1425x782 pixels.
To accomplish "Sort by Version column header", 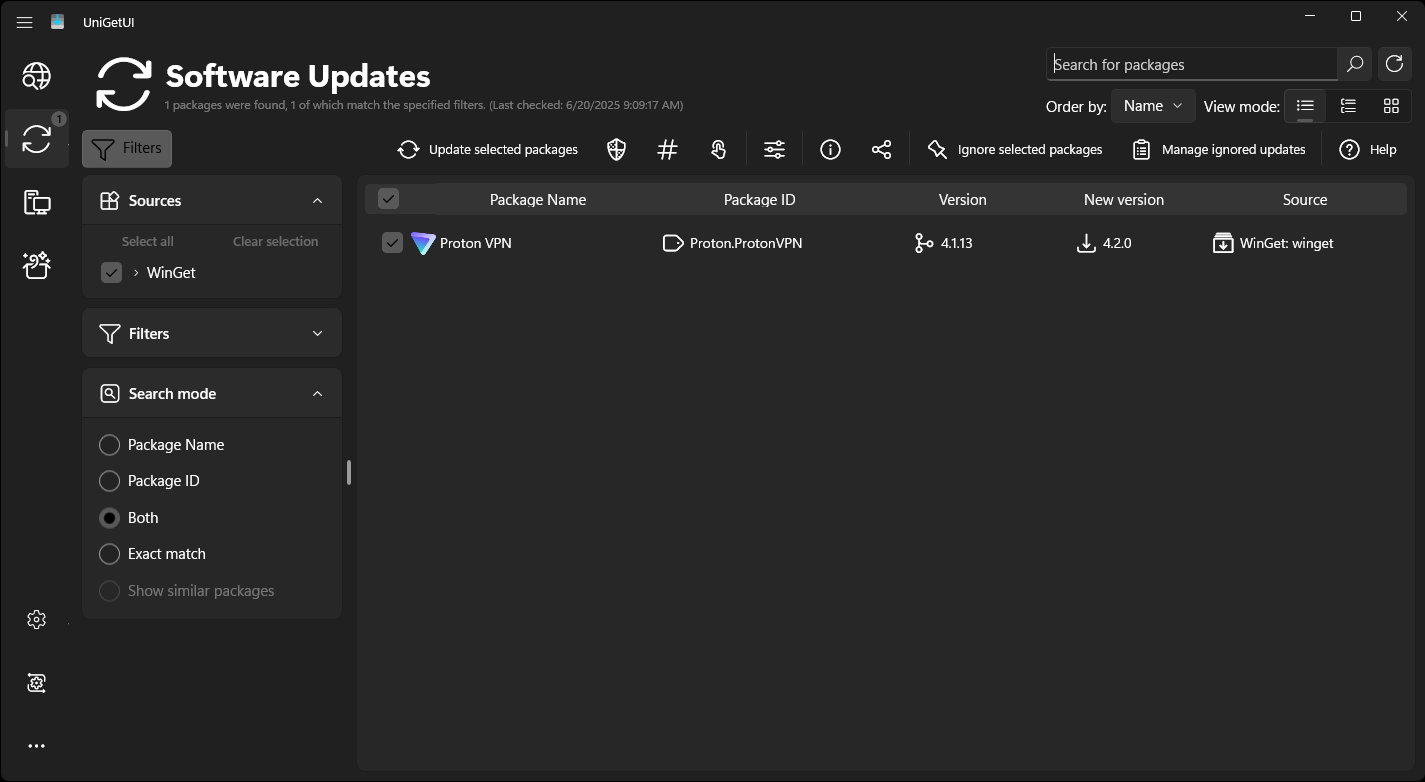I will 963,200.
